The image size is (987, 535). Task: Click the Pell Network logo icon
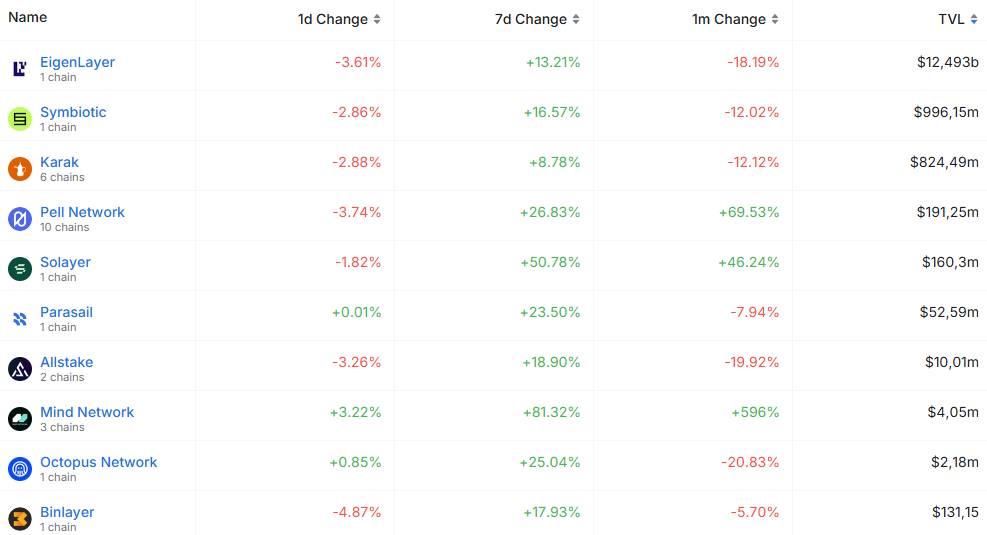[20, 219]
